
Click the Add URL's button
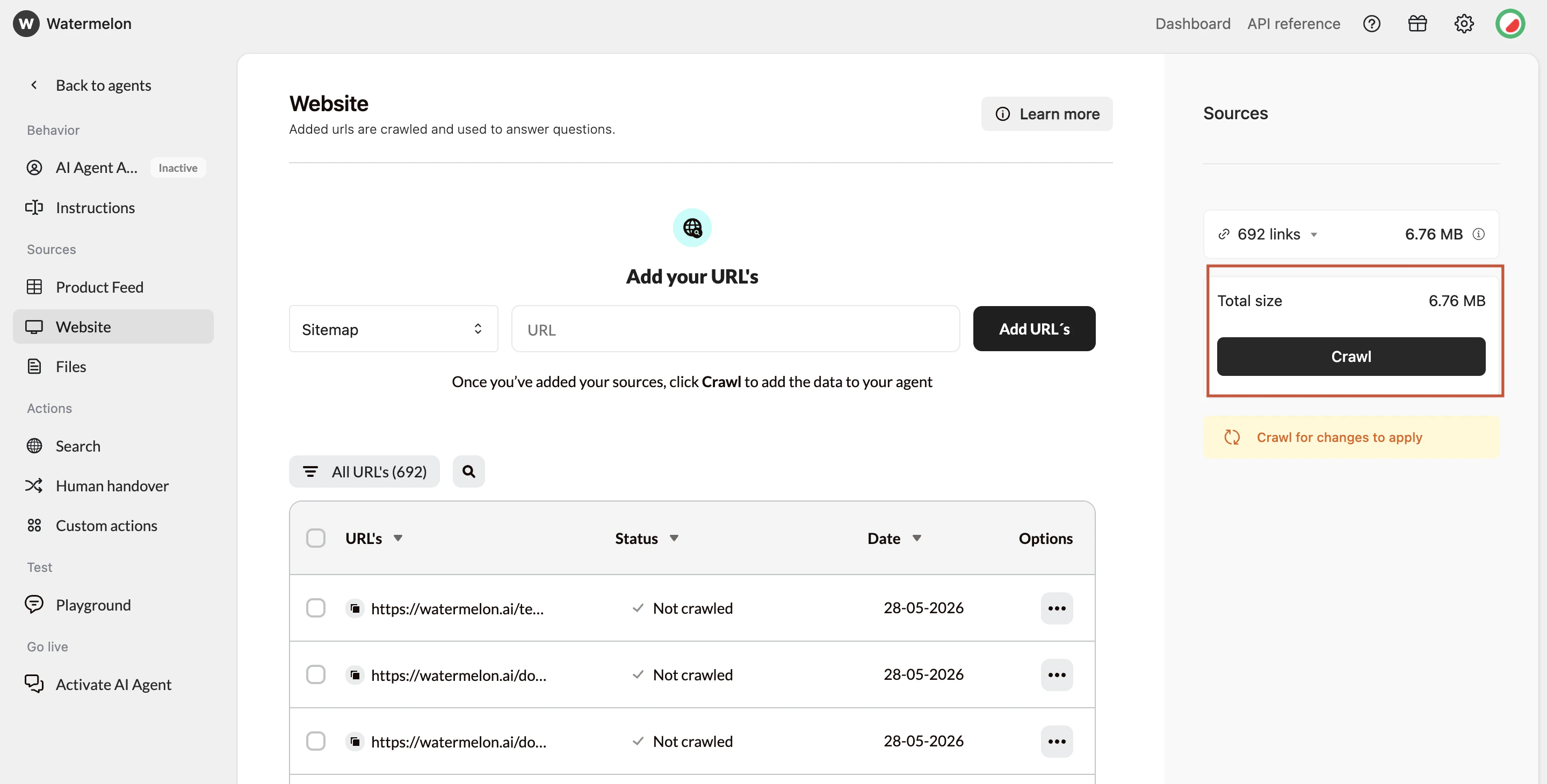[x=1034, y=329]
